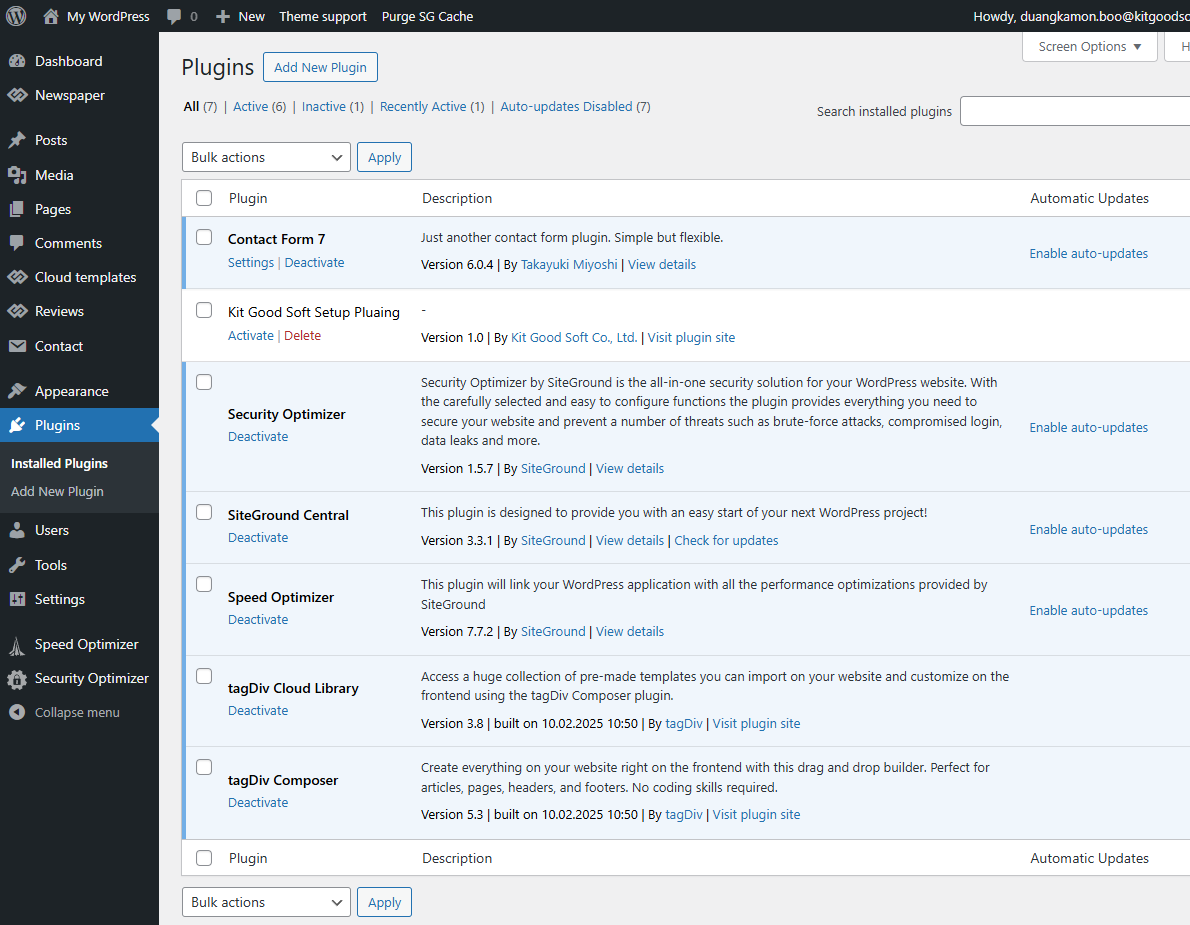
Task: Click the Howdy user account menu
Action: point(1081,17)
